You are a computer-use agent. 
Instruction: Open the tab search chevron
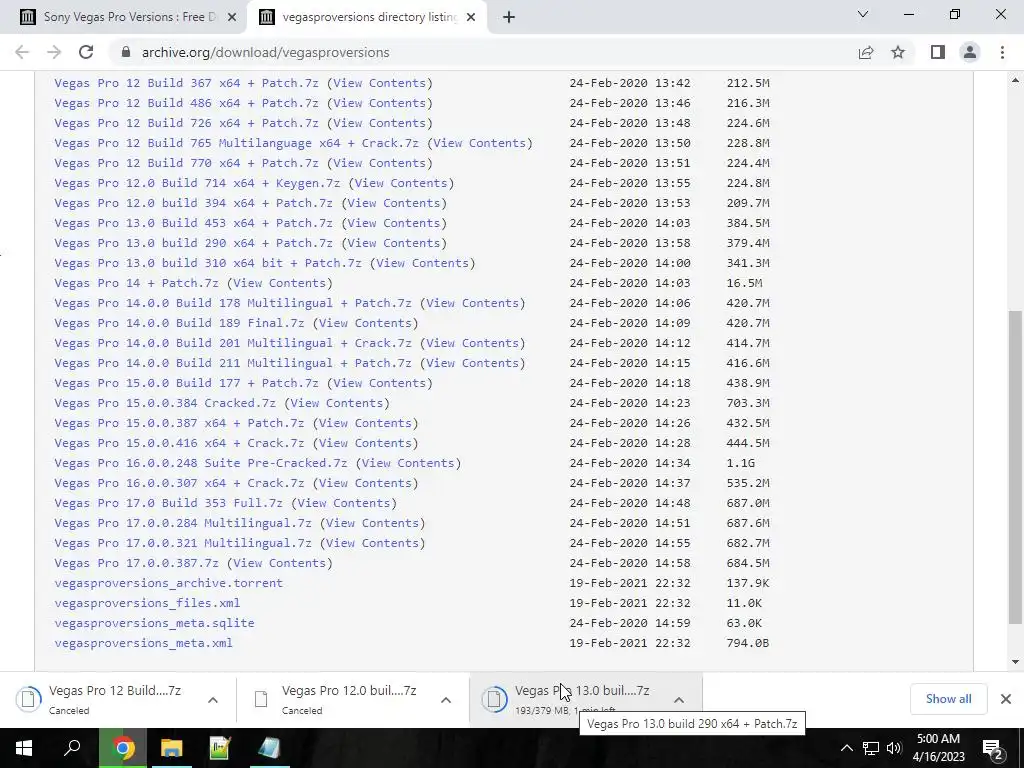[x=863, y=14]
